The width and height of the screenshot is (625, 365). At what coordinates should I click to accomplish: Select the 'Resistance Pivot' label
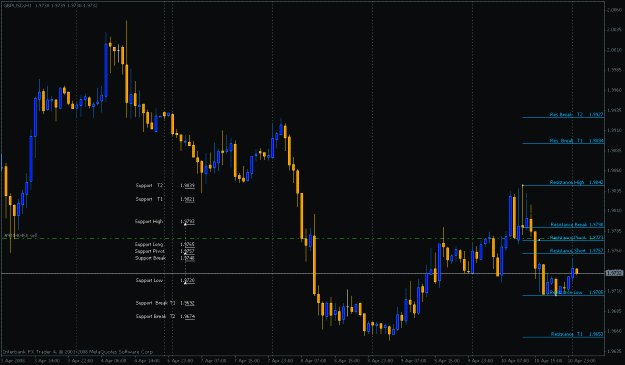pyautogui.click(x=568, y=237)
